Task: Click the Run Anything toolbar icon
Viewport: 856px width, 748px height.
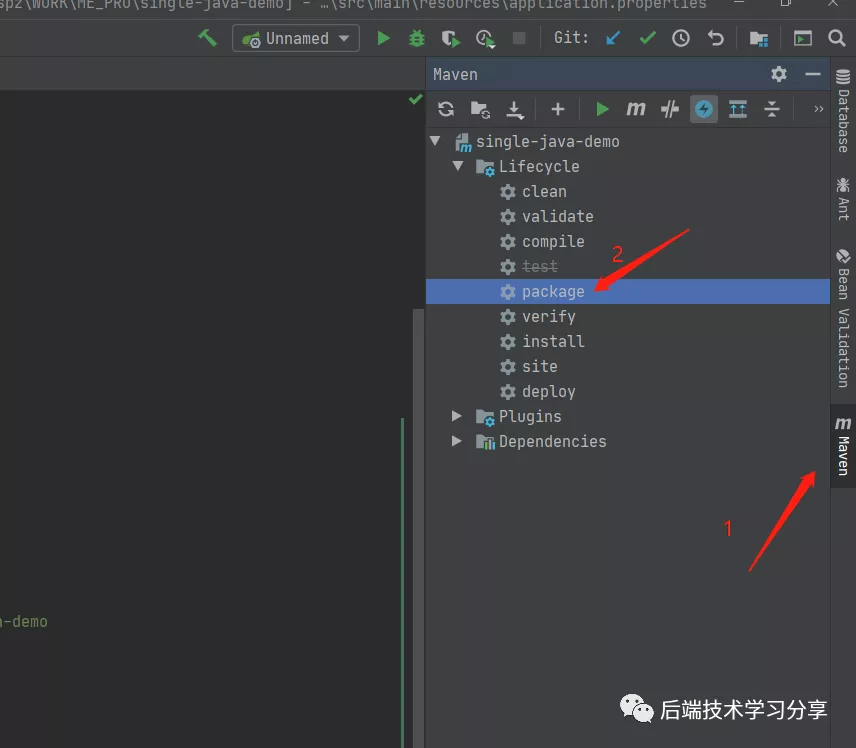Action: click(x=802, y=38)
